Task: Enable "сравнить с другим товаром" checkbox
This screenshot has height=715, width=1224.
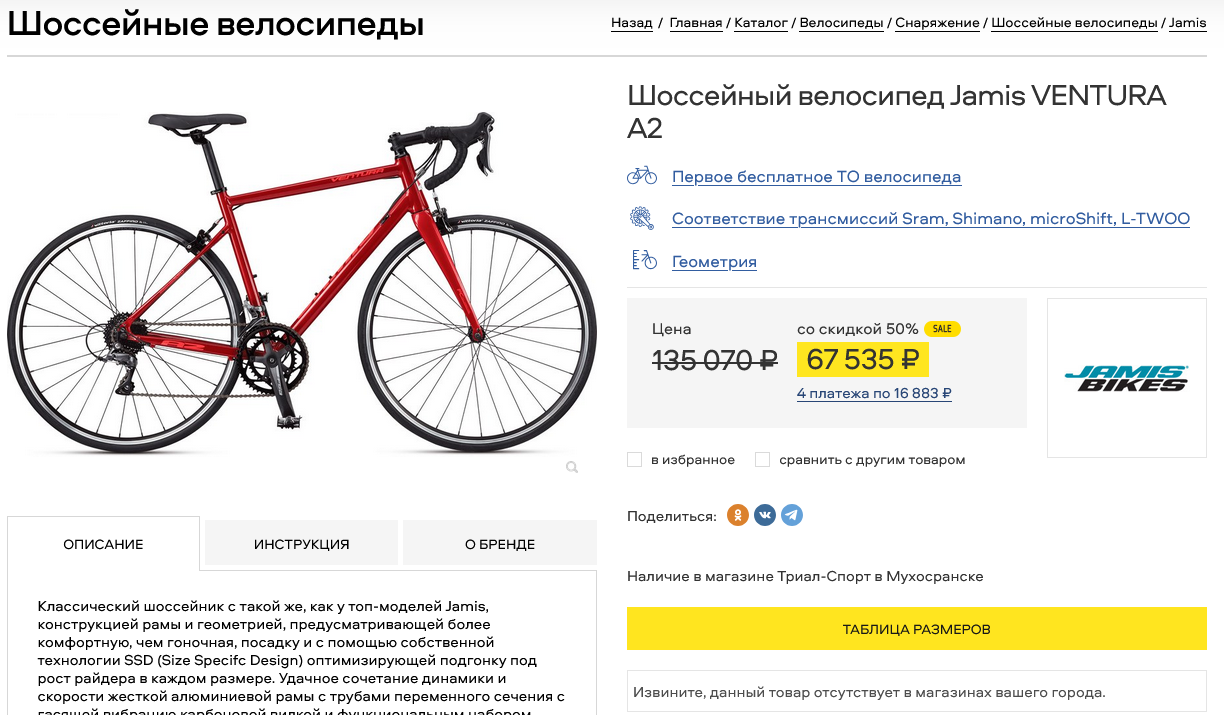Action: [x=762, y=460]
